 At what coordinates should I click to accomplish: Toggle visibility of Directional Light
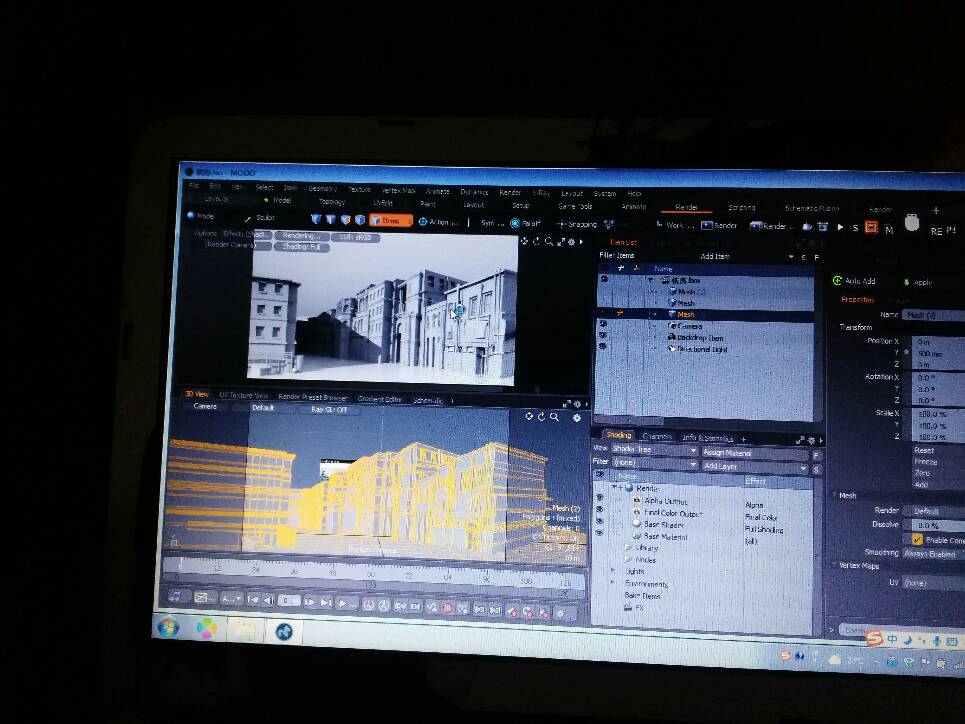click(x=603, y=346)
